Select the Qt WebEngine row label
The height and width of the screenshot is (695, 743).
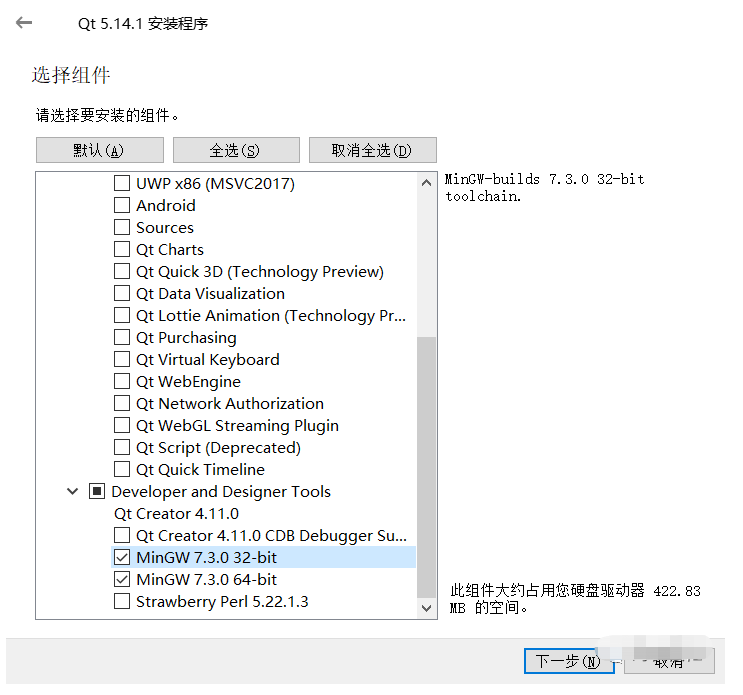[189, 381]
